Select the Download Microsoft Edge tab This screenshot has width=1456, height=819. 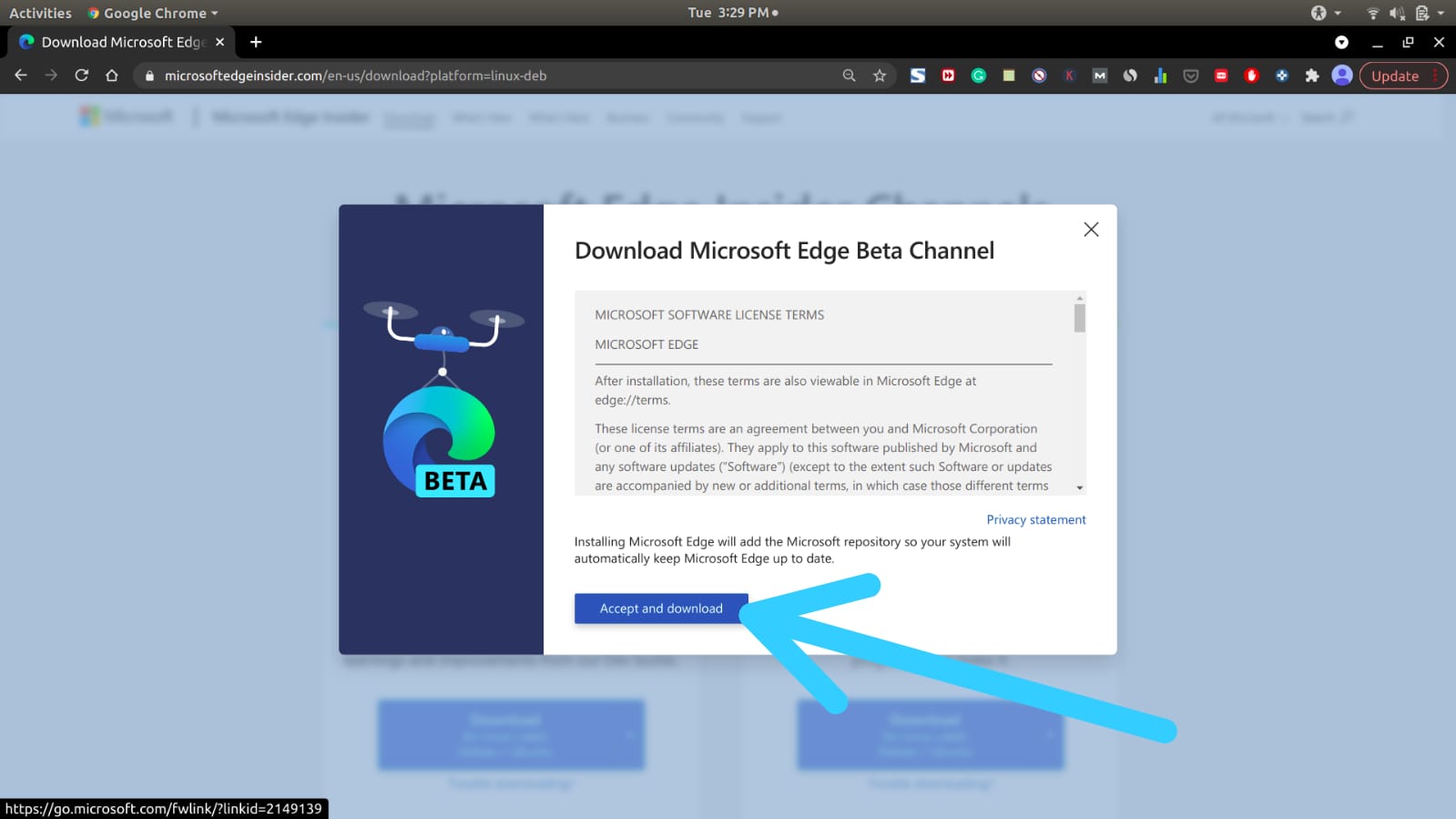pos(122,42)
